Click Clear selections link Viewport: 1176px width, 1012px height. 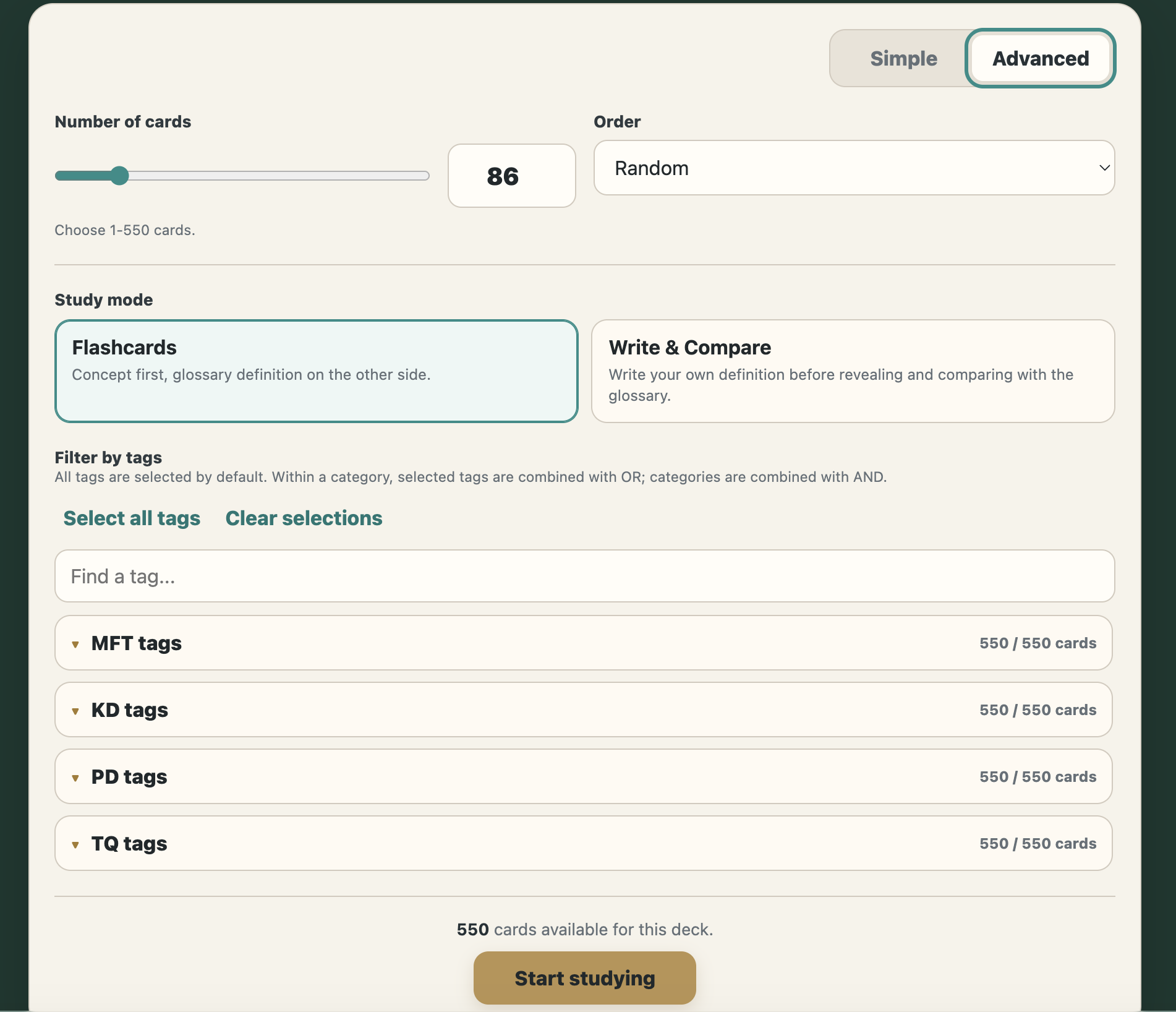tap(304, 518)
